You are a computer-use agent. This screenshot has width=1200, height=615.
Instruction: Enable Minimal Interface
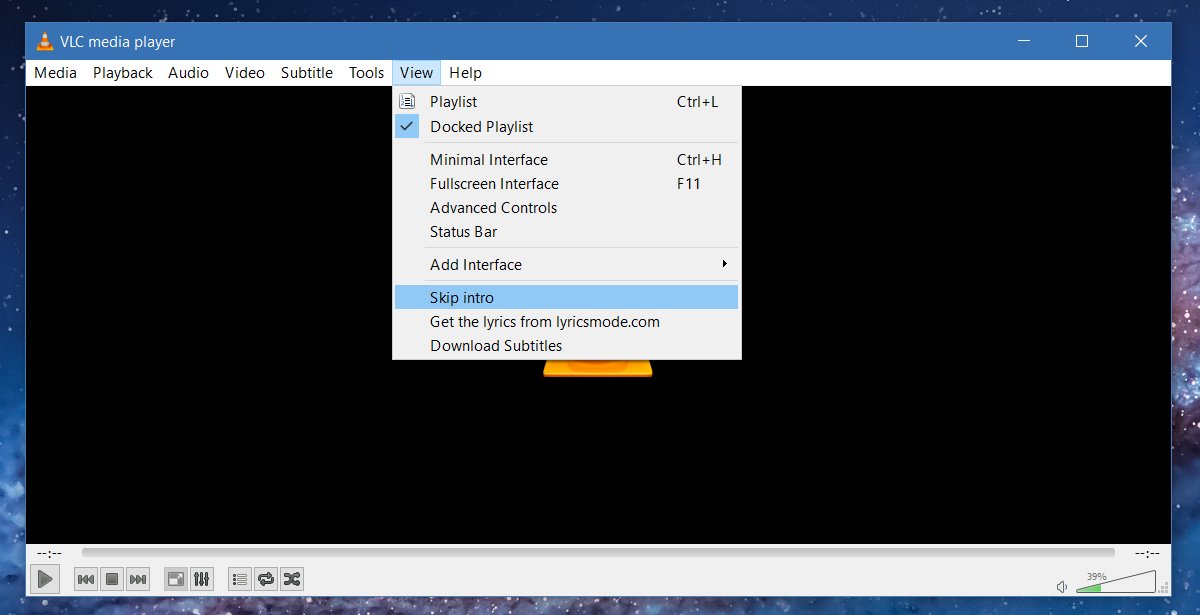[567, 160]
